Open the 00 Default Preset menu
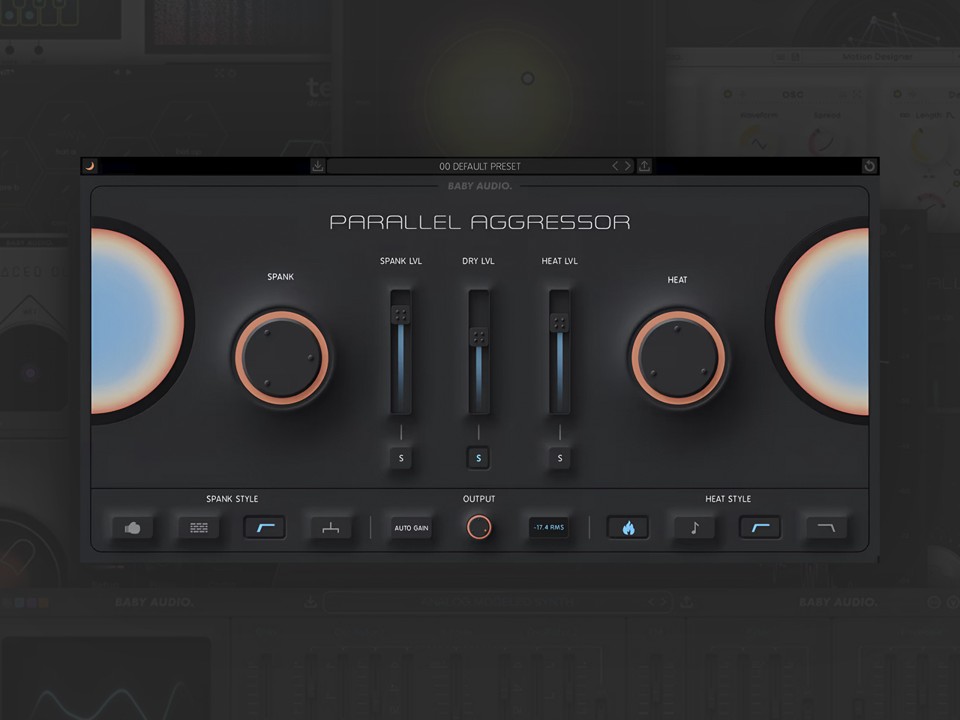This screenshot has width=960, height=720. tap(480, 166)
